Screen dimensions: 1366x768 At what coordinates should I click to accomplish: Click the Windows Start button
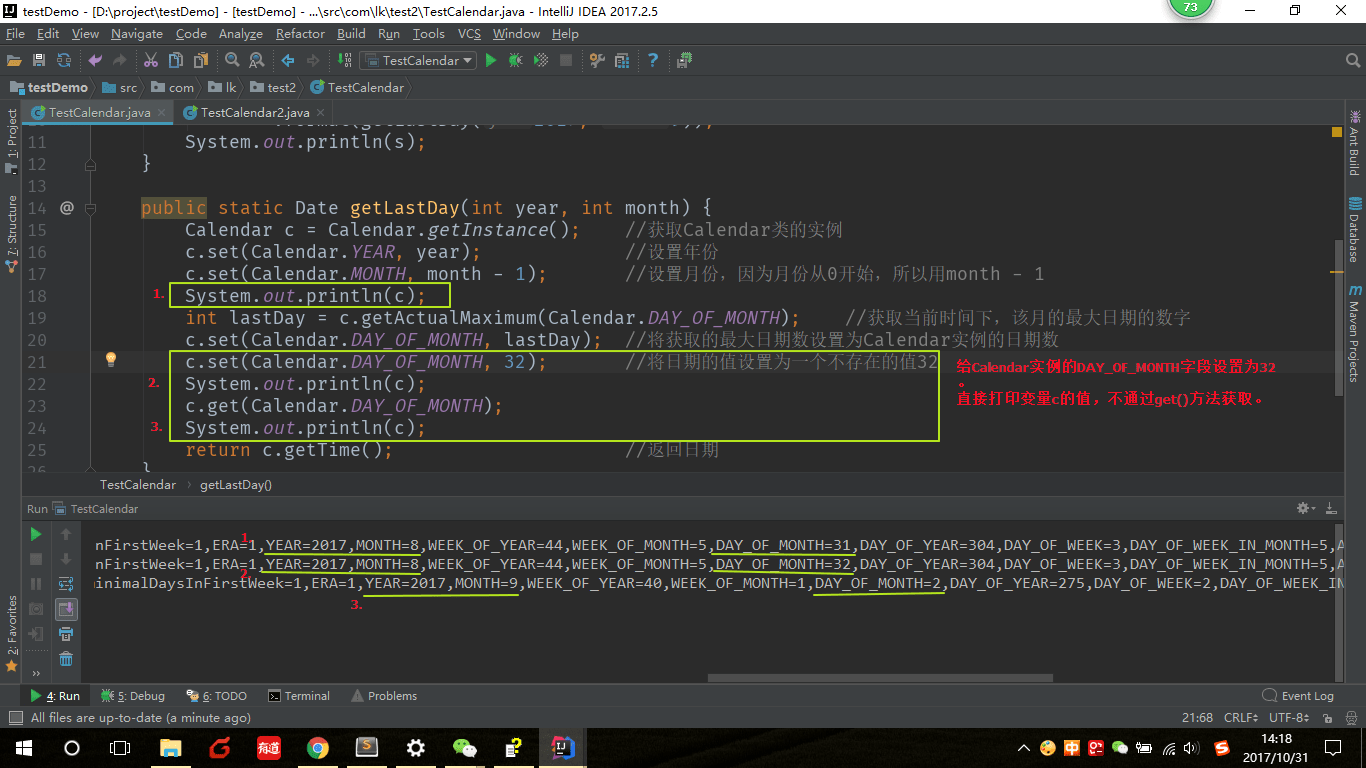click(22, 748)
